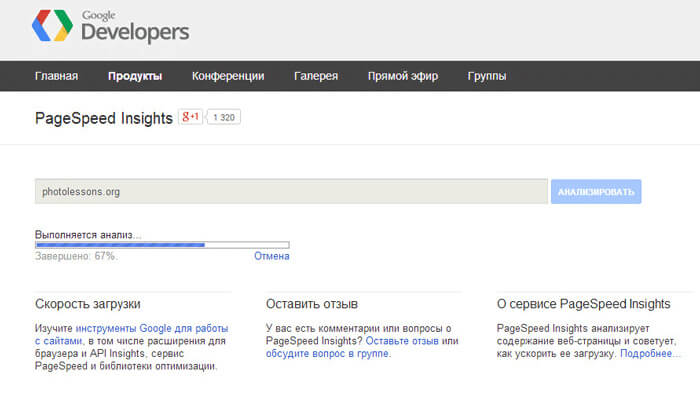Open the Галерея menu item

(x=316, y=76)
